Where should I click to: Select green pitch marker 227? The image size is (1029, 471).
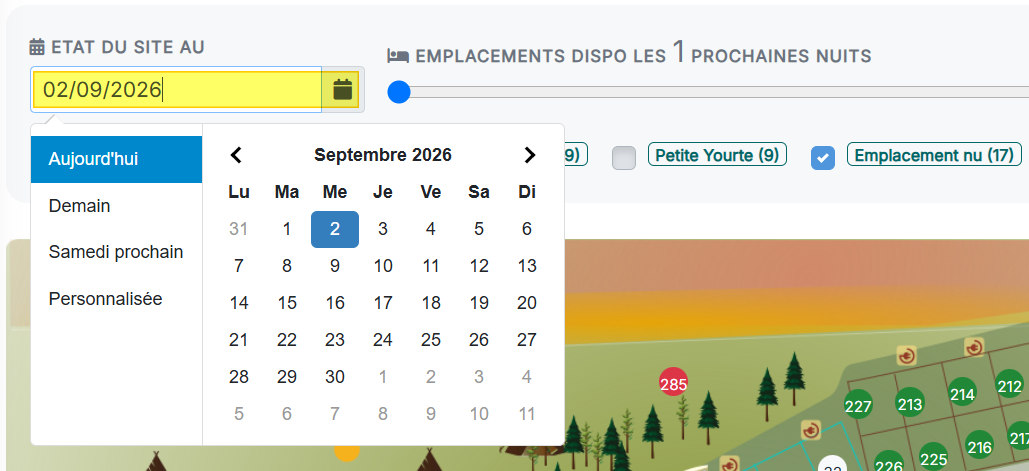(x=858, y=407)
